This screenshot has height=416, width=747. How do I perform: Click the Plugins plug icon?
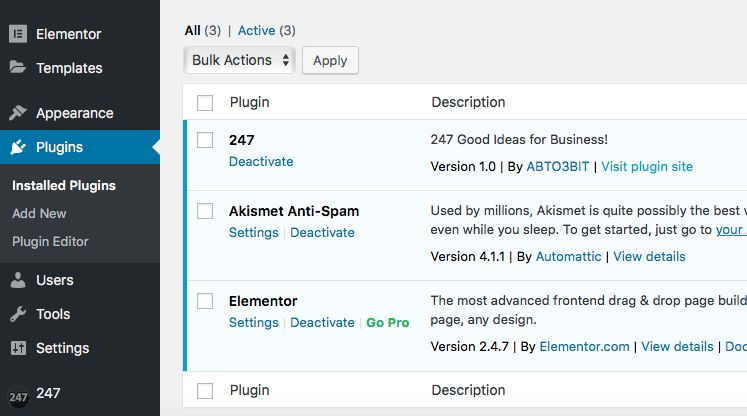[x=18, y=147]
